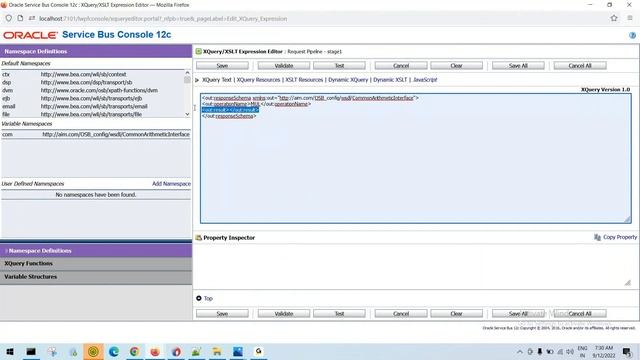Click inside the XQuery expression text area
This screenshot has height=360, width=640.
click(x=416, y=158)
